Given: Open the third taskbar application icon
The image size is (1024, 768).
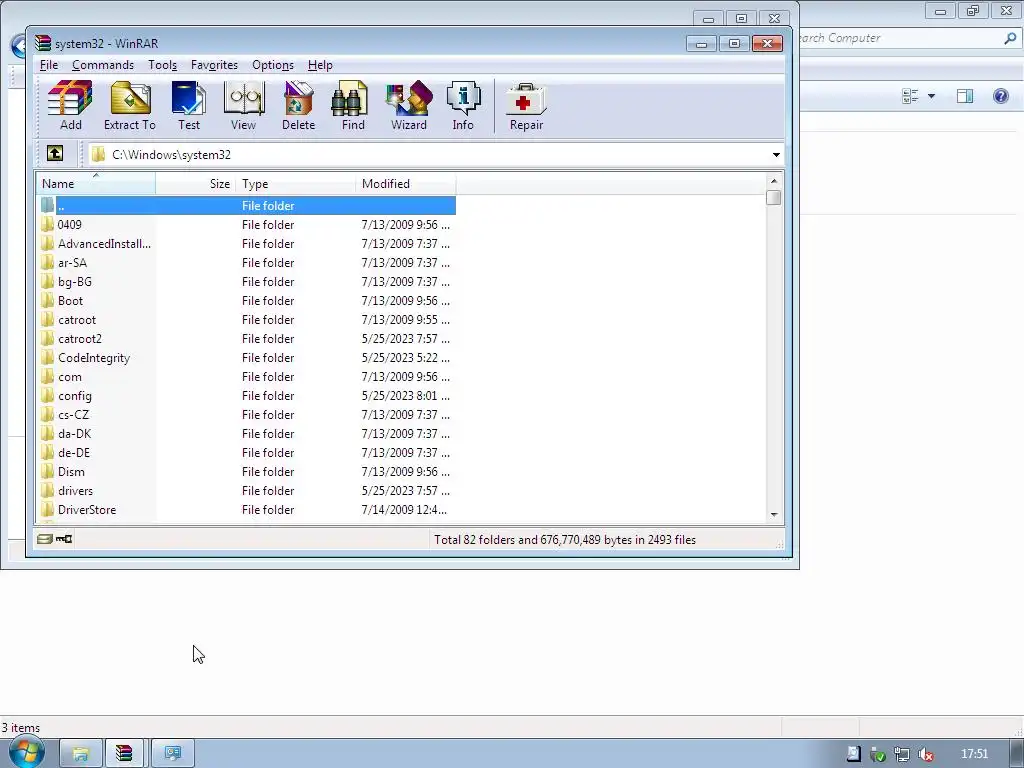Looking at the screenshot, I should [172, 754].
